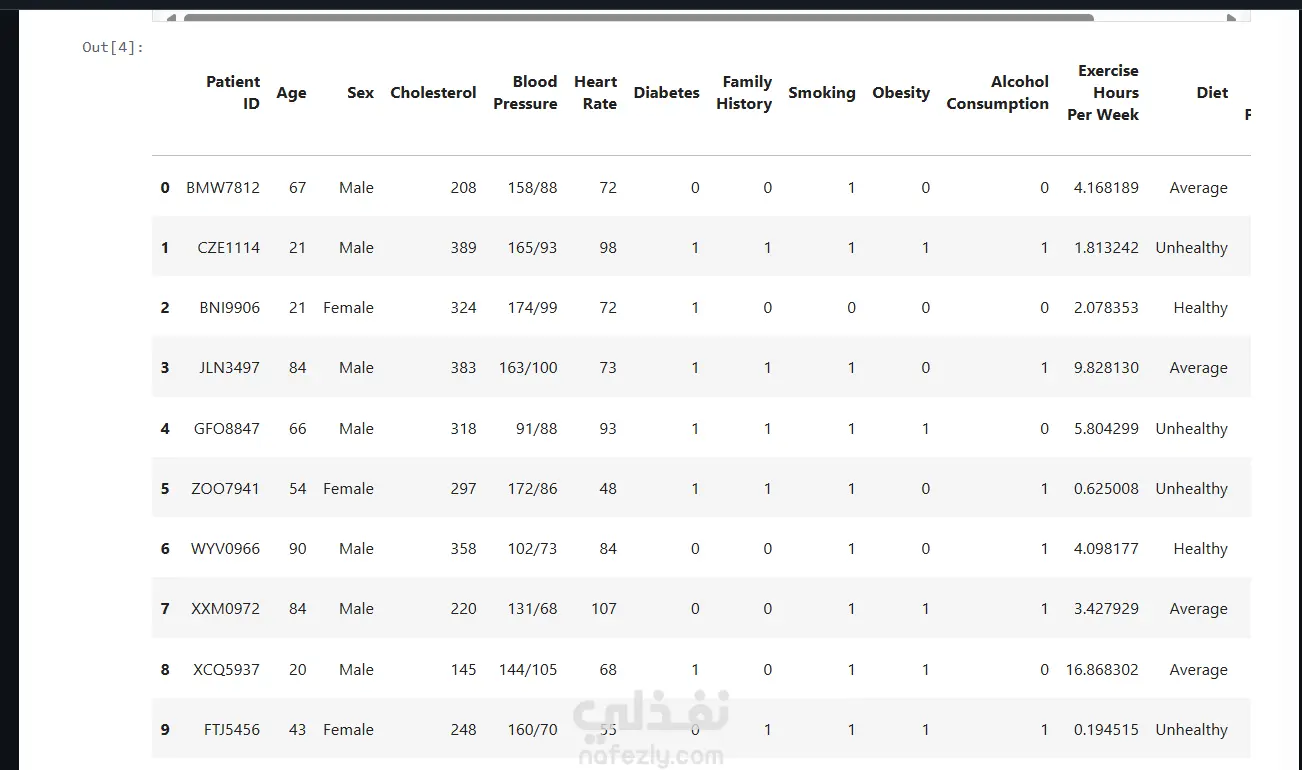Click the Out[4] output prompt
The height and width of the screenshot is (770, 1302).
[x=113, y=47]
